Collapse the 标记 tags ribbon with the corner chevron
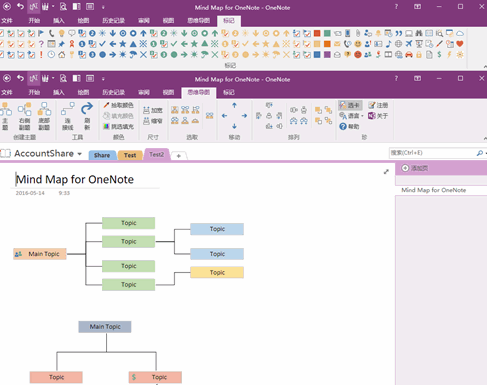 (485, 67)
